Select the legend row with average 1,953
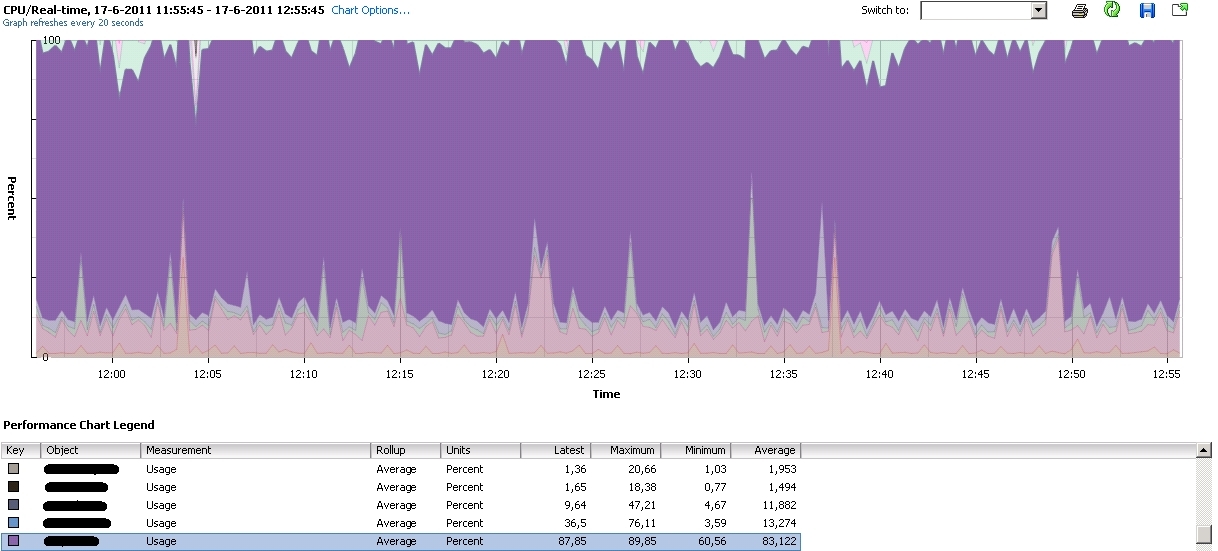1218x551 pixels. [400, 469]
